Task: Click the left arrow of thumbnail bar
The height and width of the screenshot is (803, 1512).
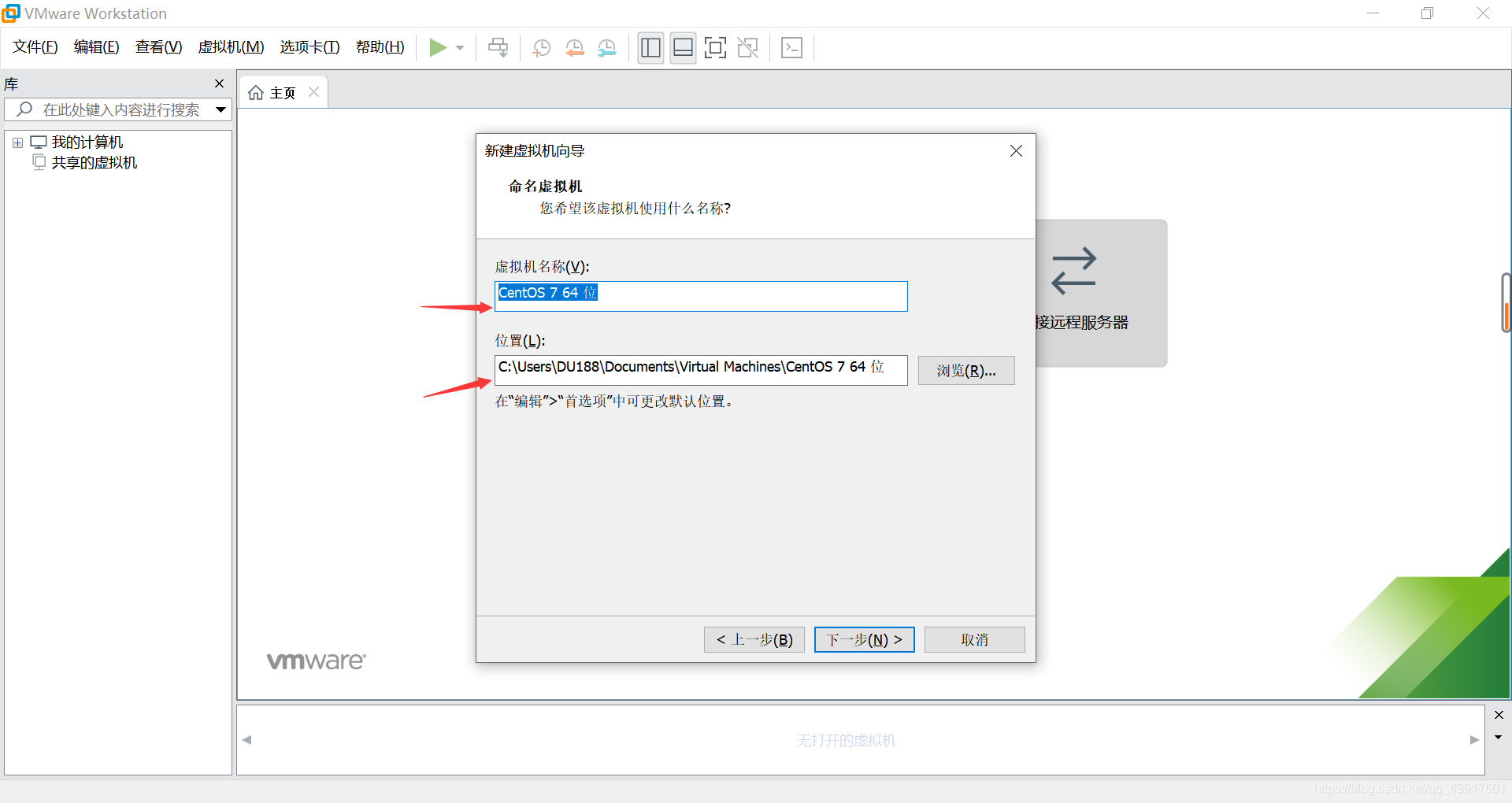Action: click(x=247, y=740)
